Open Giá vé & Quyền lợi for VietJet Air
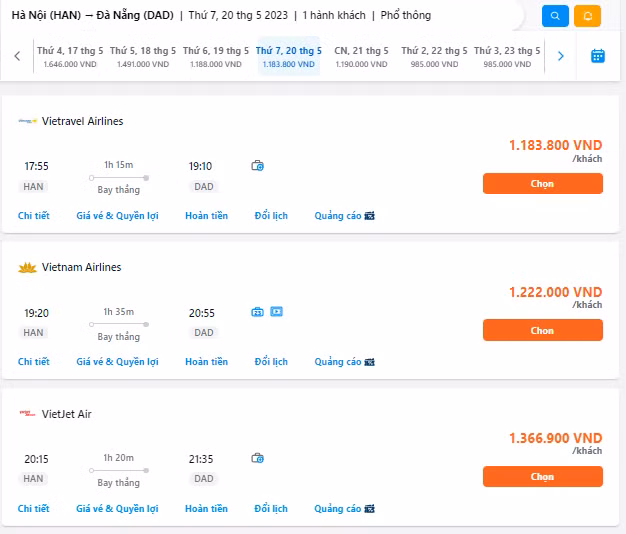626x534 pixels. 117,509
